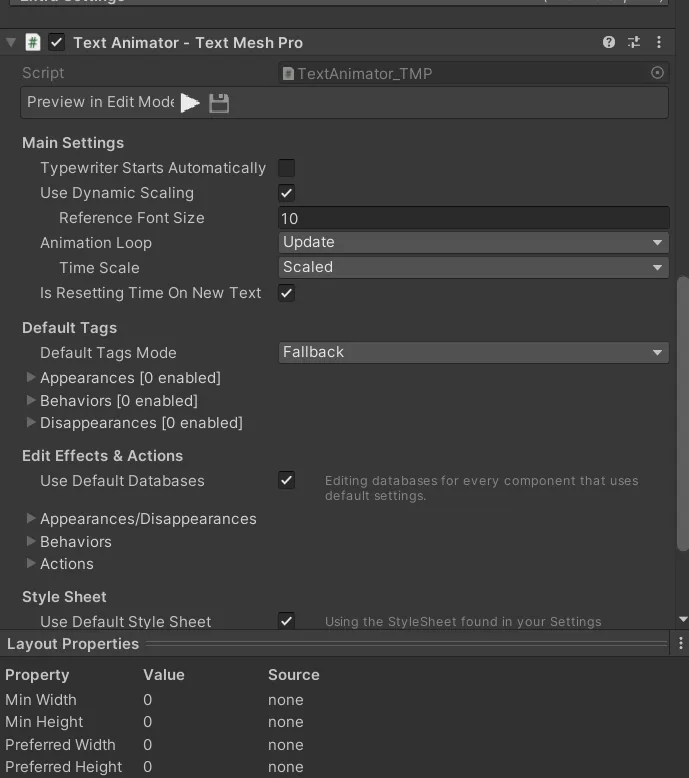Uncheck Use Default Databases
Viewport: 689px width, 778px height.
pyautogui.click(x=286, y=480)
